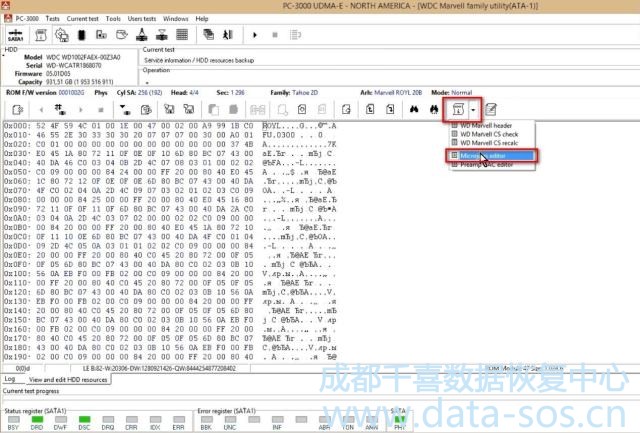This screenshot has height=433, width=640.
Task: Select WD Marvell header from the dropdown
Action: tap(486, 125)
